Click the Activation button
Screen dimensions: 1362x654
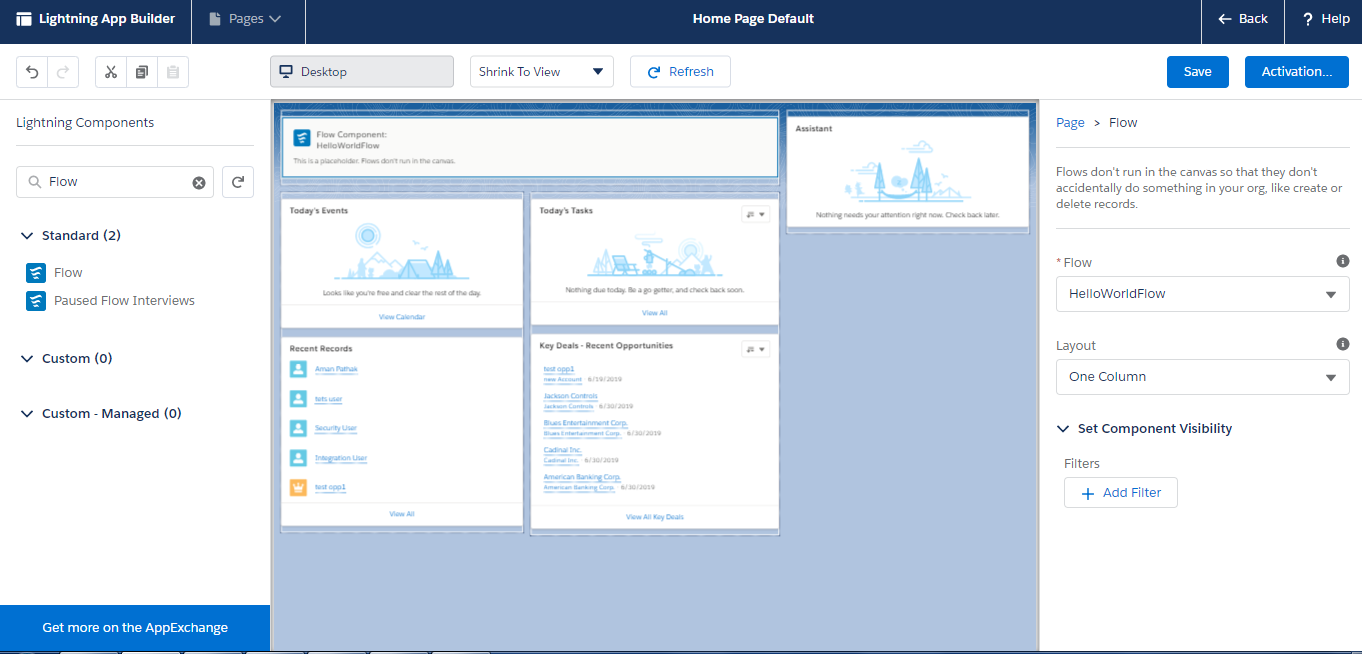(1297, 72)
